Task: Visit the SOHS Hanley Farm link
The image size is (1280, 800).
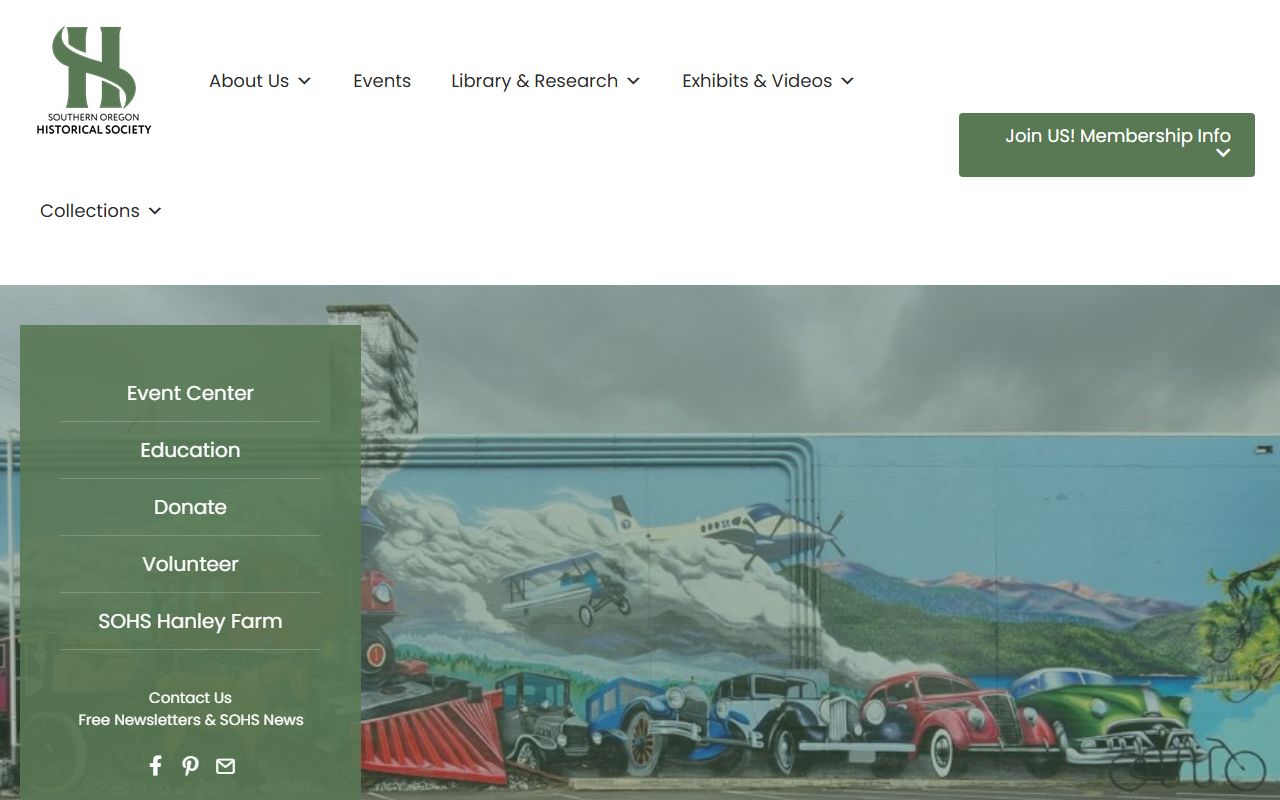Action: [x=190, y=621]
